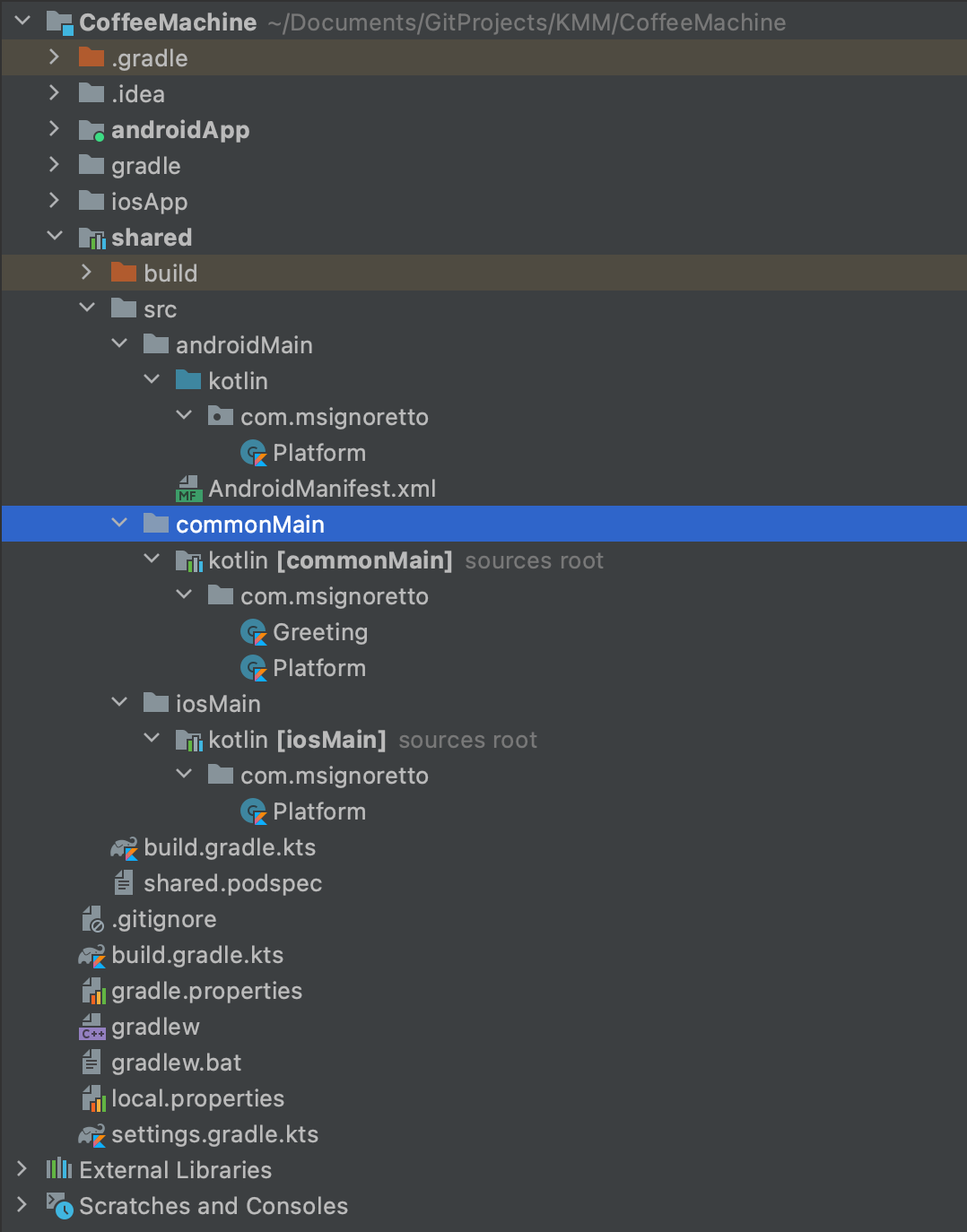Select local.properties in the project tree
967x1232 pixels.
(x=197, y=1098)
